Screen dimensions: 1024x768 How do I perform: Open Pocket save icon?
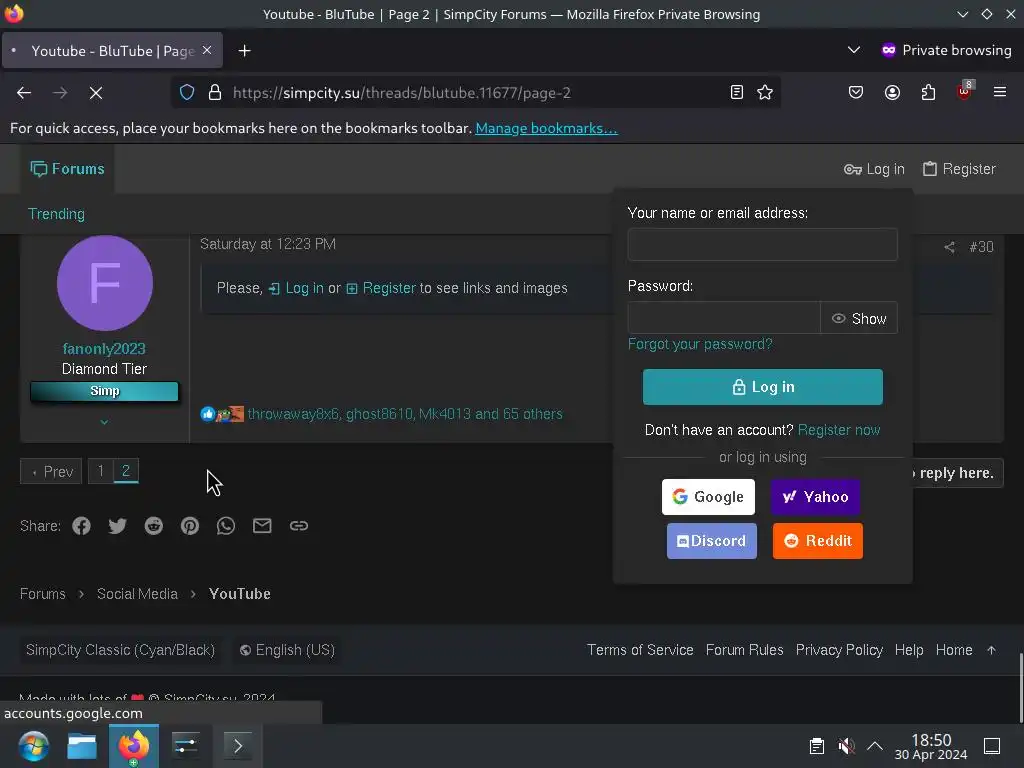coord(856,93)
